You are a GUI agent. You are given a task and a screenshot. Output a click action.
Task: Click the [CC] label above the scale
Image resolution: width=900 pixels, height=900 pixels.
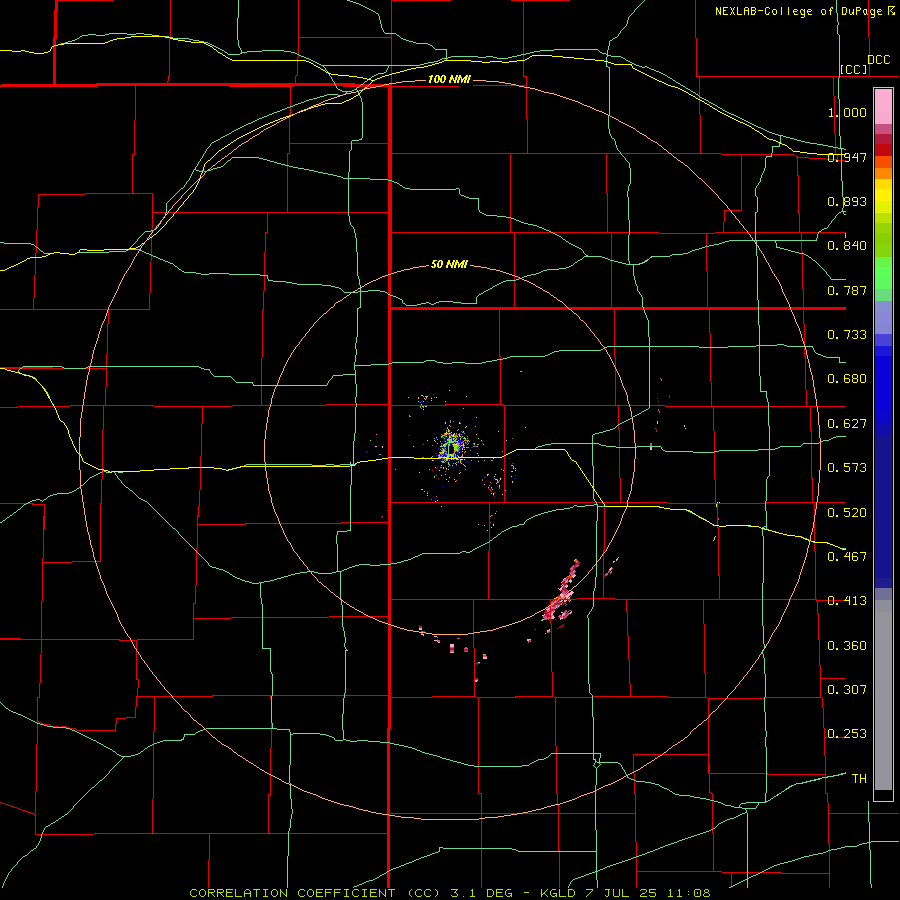[x=853, y=69]
